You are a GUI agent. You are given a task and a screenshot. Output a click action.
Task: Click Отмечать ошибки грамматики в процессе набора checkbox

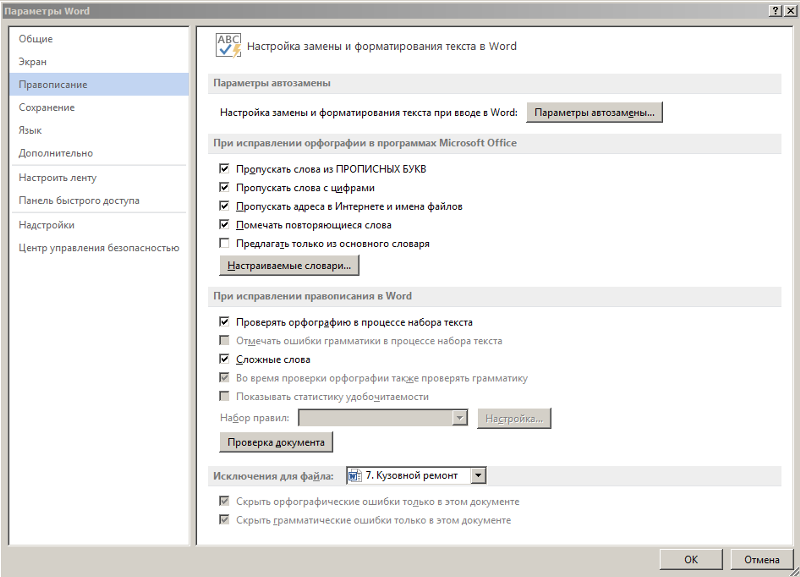(224, 340)
